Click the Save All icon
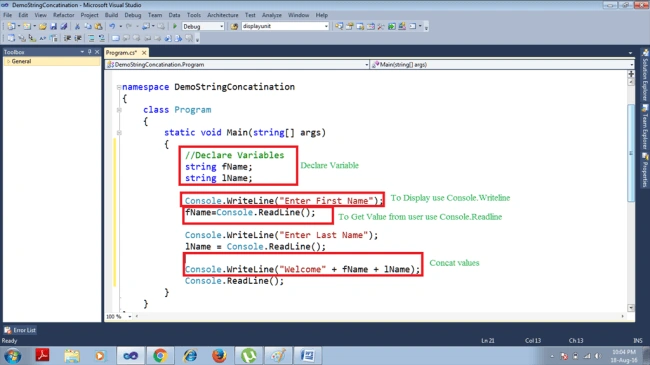Image resolution: width=650 pixels, height=365 pixels. pos(63,26)
